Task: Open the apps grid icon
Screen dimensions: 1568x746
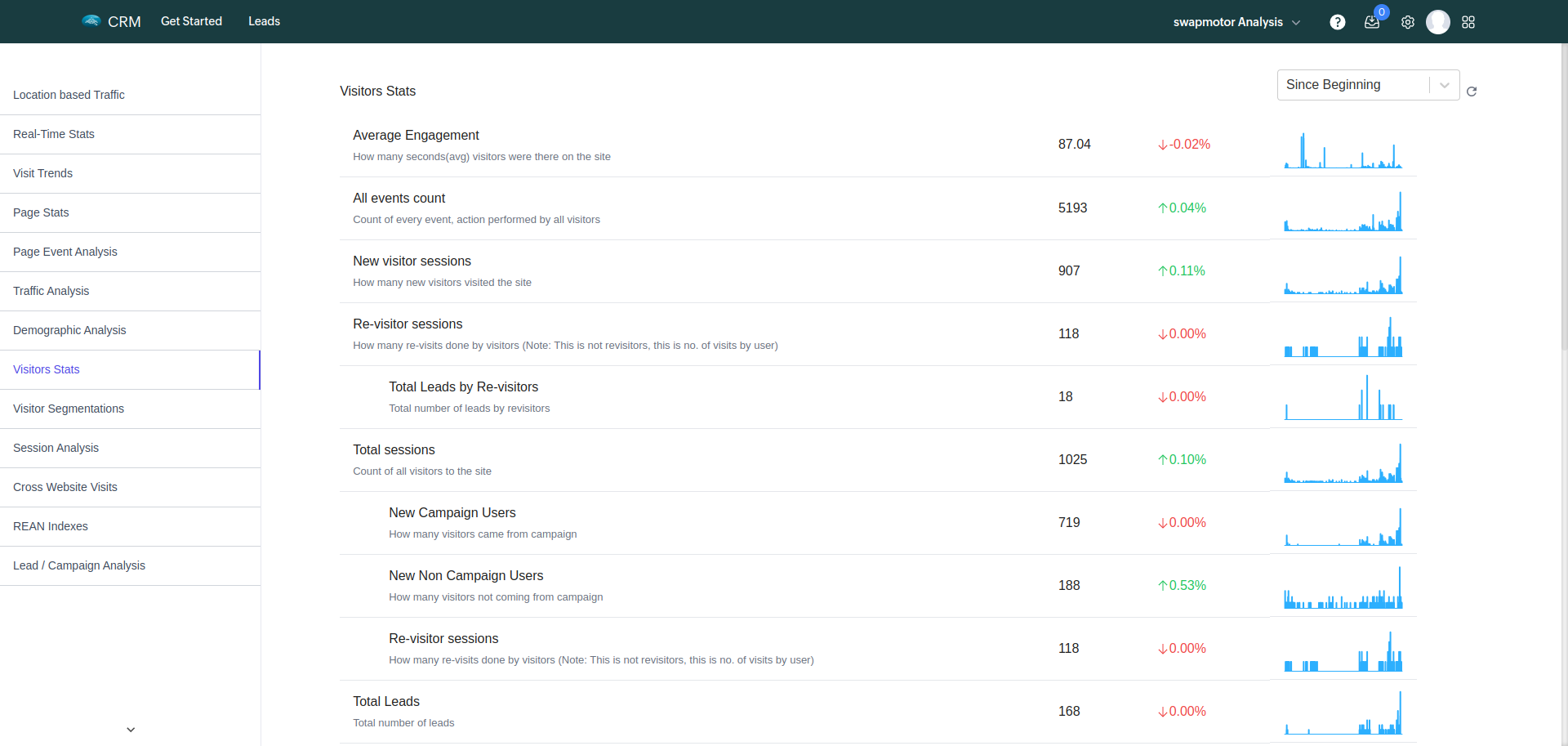Action: pos(1468,22)
